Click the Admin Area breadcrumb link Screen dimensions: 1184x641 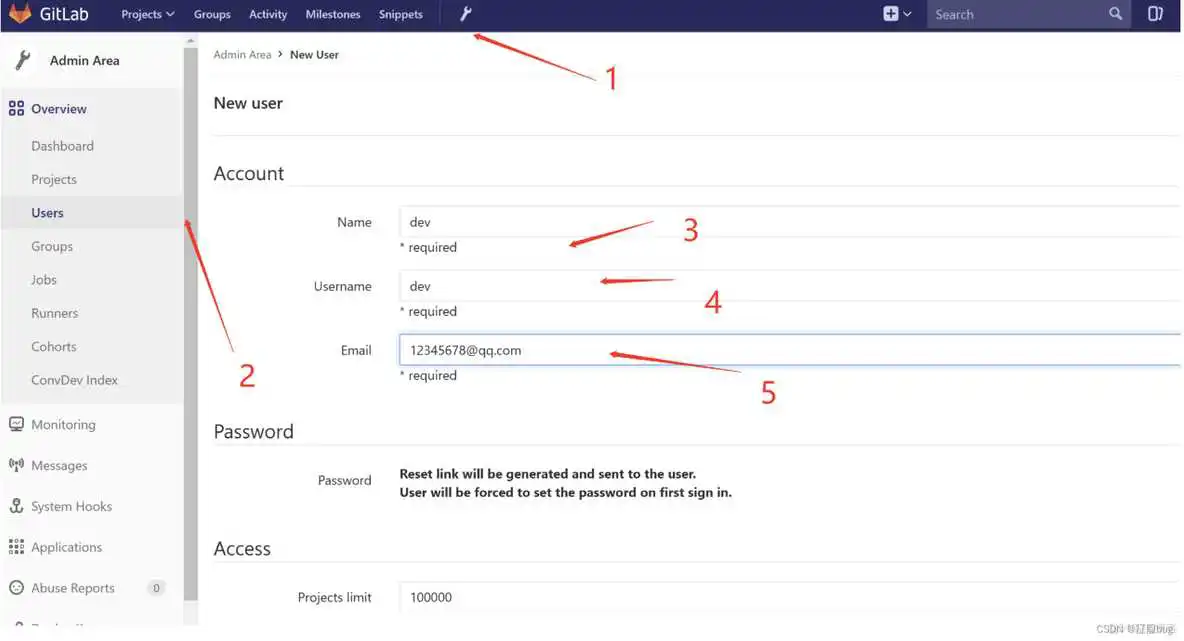242,55
